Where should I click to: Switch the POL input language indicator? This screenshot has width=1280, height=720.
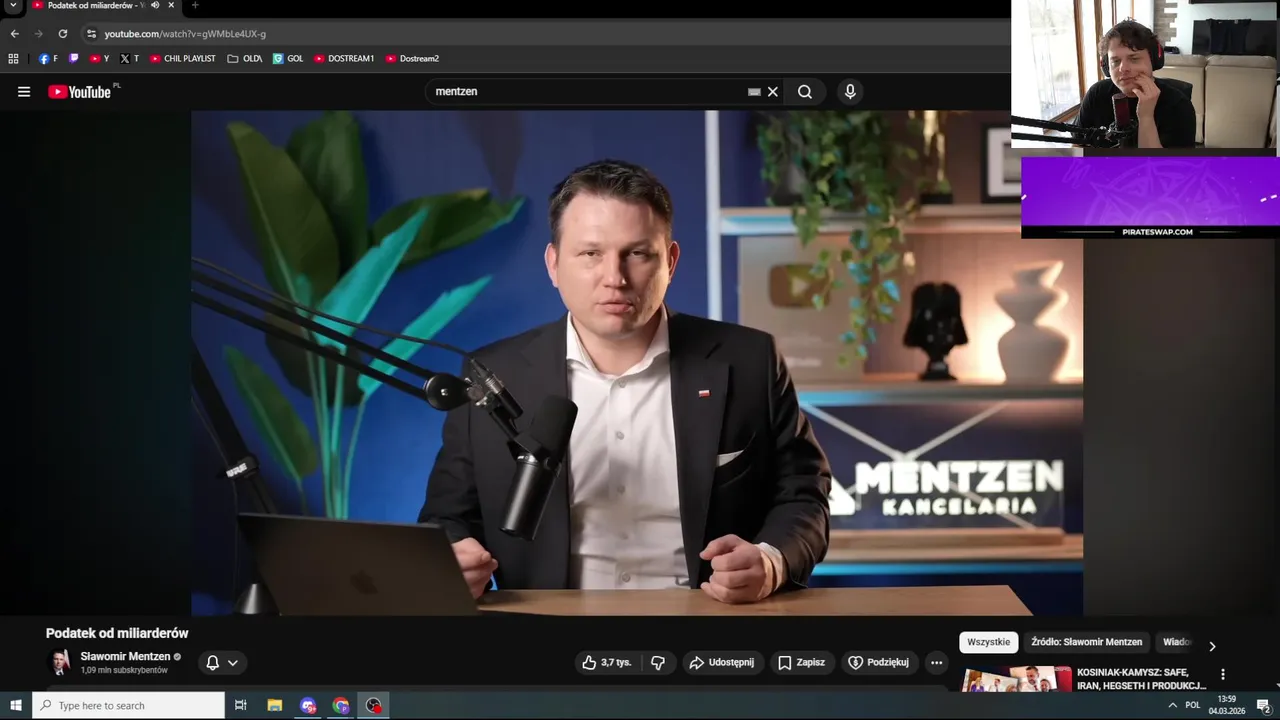click(1192, 706)
